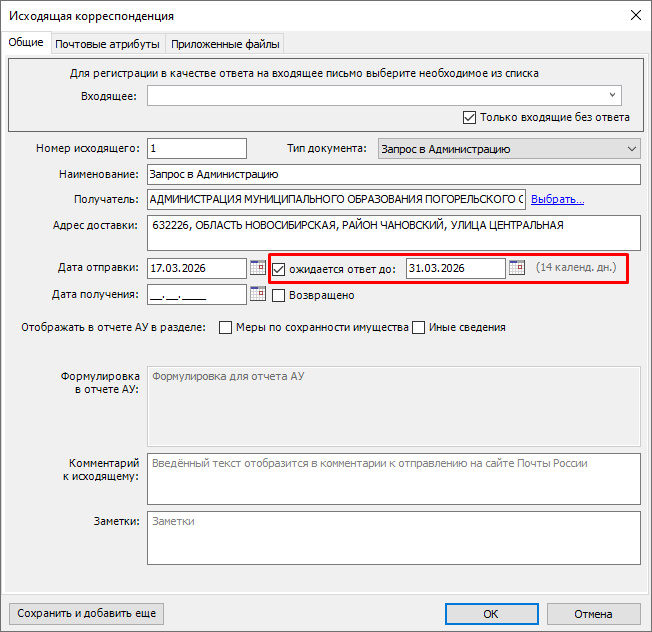Click the Выбрать... recipient link
Screen dimensions: 652x632
(557, 199)
